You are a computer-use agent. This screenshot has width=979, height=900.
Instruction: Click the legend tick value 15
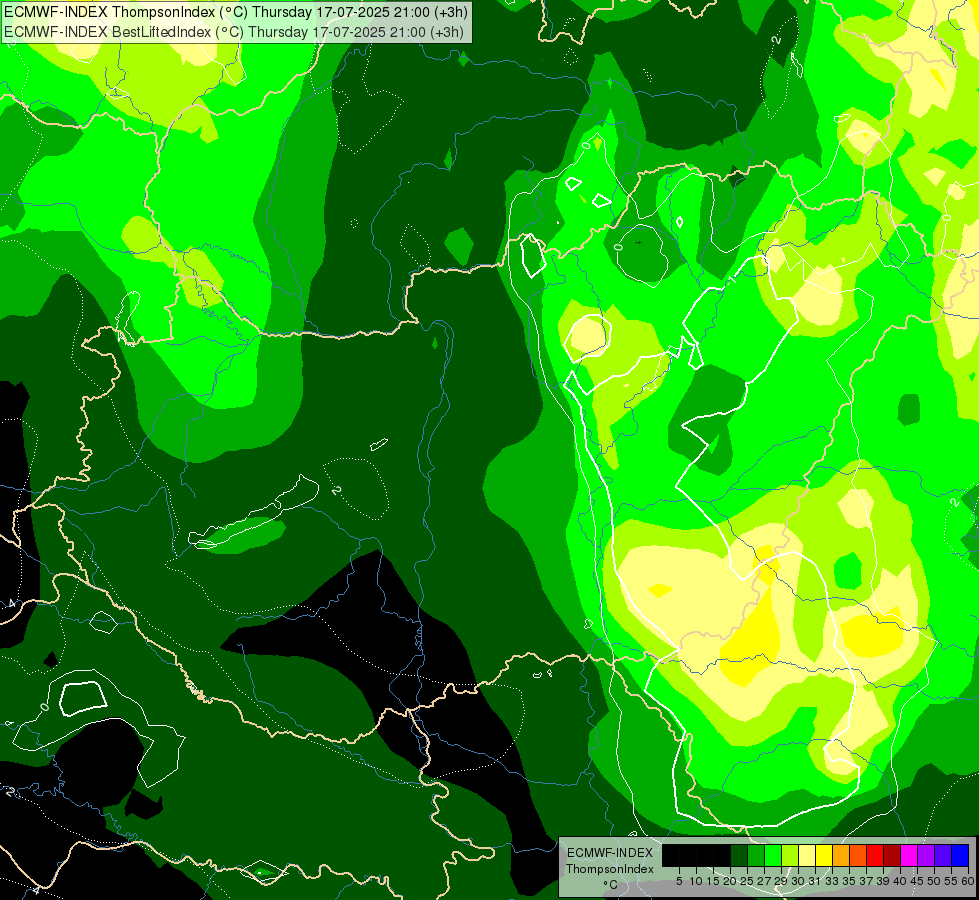tap(713, 881)
